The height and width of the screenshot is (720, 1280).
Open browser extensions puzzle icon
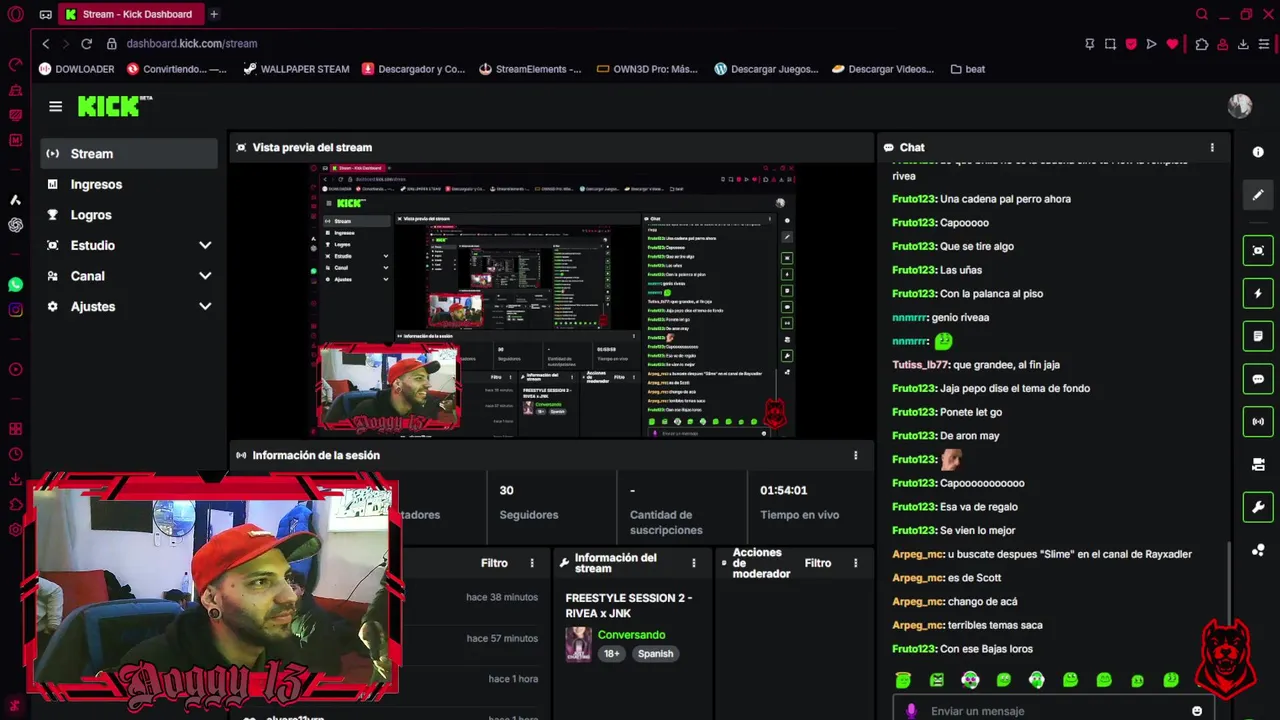coord(1202,44)
